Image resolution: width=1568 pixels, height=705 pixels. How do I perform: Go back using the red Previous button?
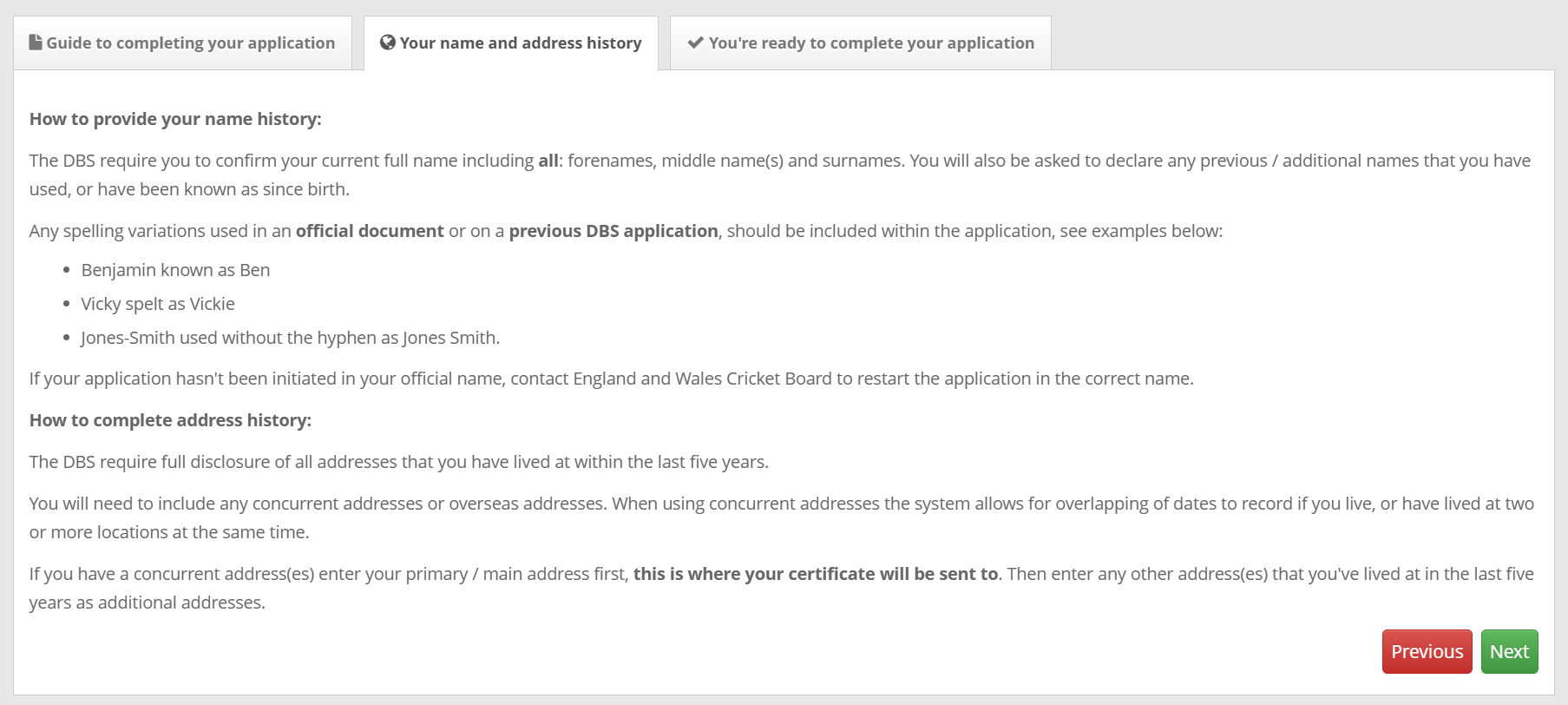coord(1427,651)
